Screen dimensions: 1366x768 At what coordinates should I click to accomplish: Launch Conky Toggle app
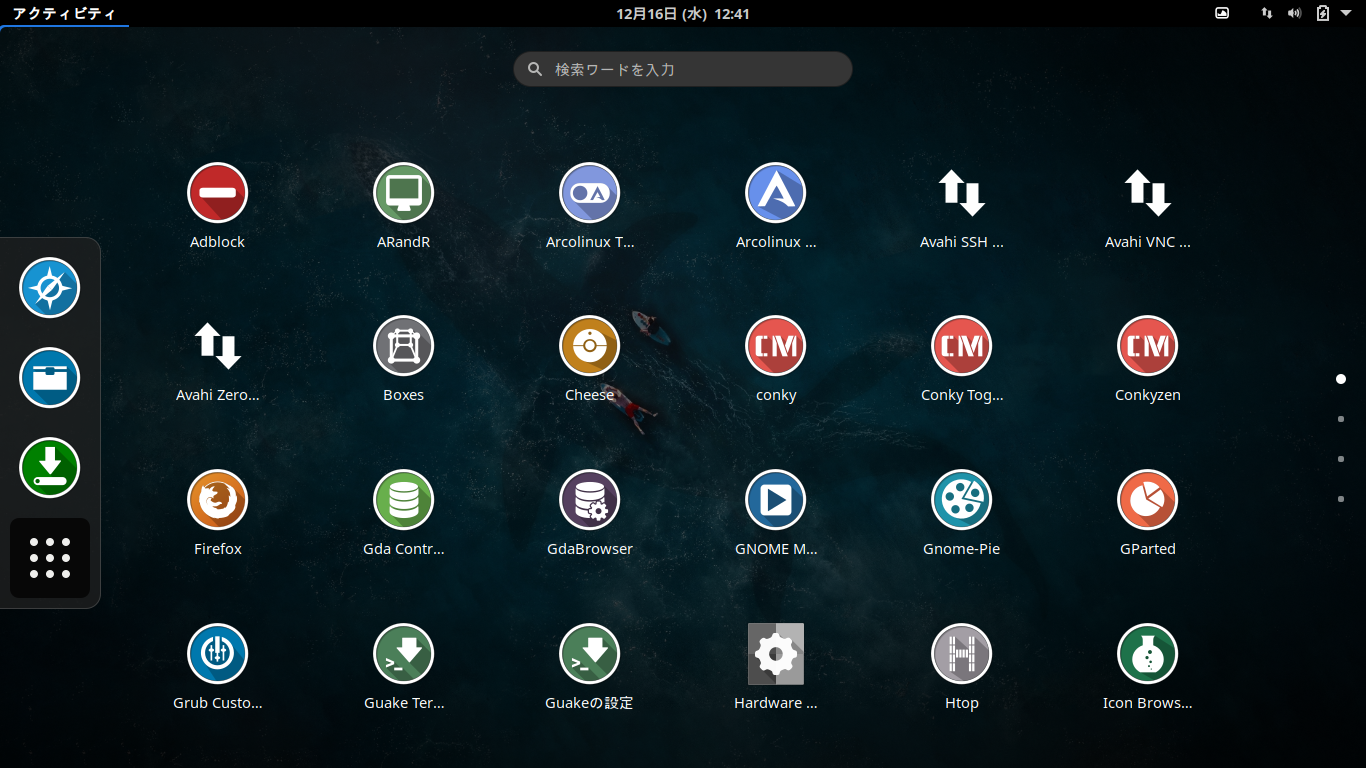pos(961,346)
